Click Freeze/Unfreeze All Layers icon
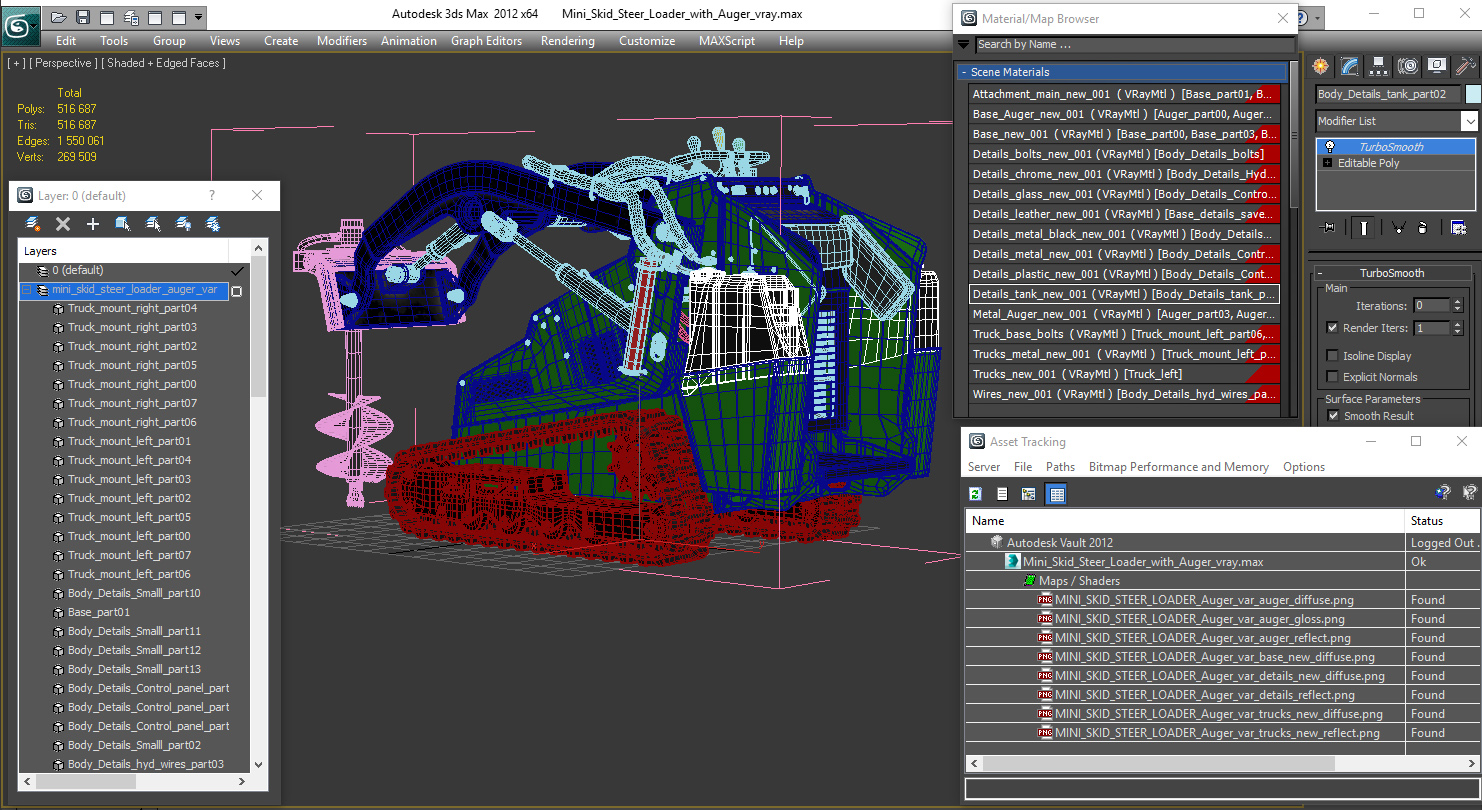This screenshot has width=1482, height=810. [213, 224]
